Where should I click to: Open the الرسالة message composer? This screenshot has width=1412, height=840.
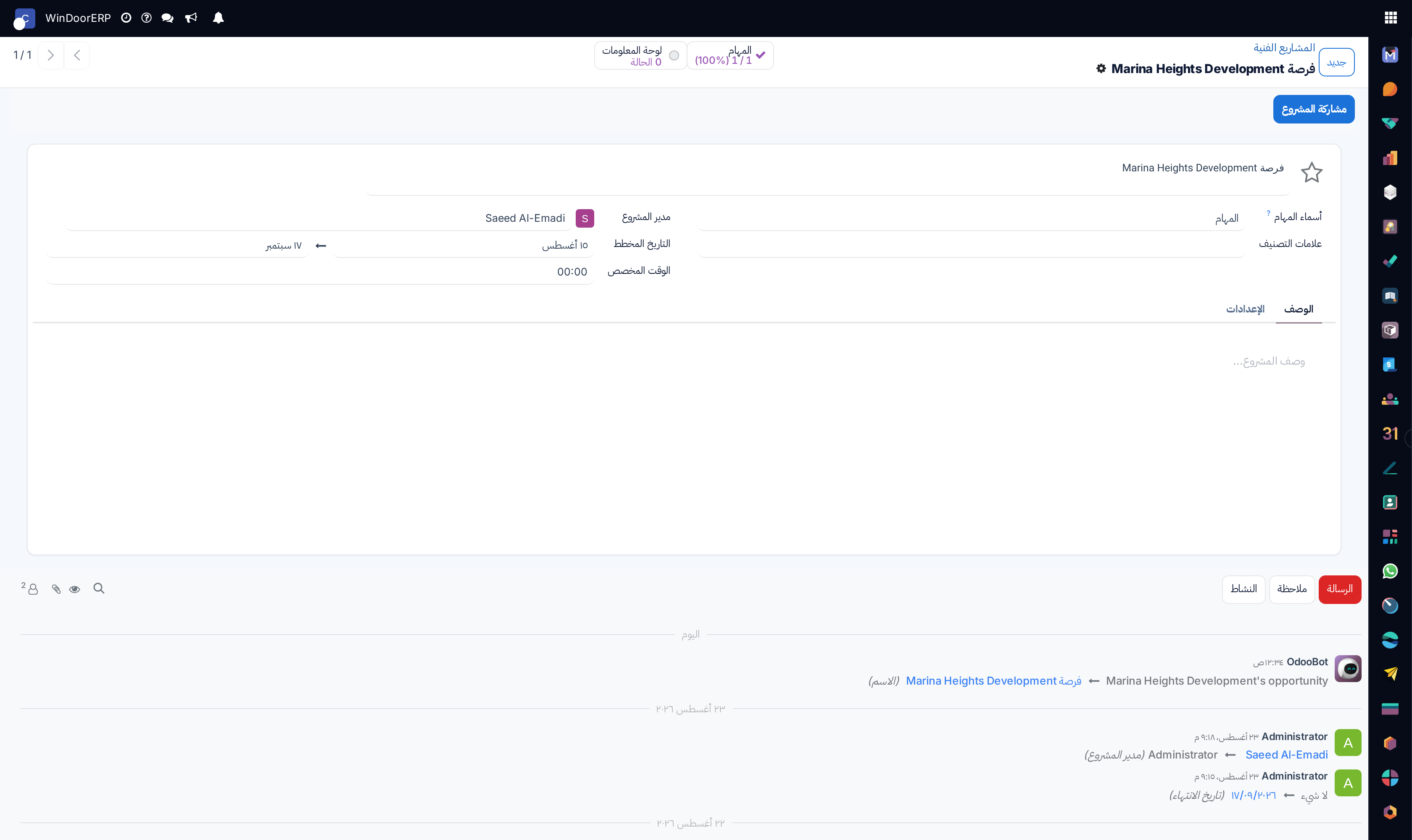pyautogui.click(x=1339, y=589)
